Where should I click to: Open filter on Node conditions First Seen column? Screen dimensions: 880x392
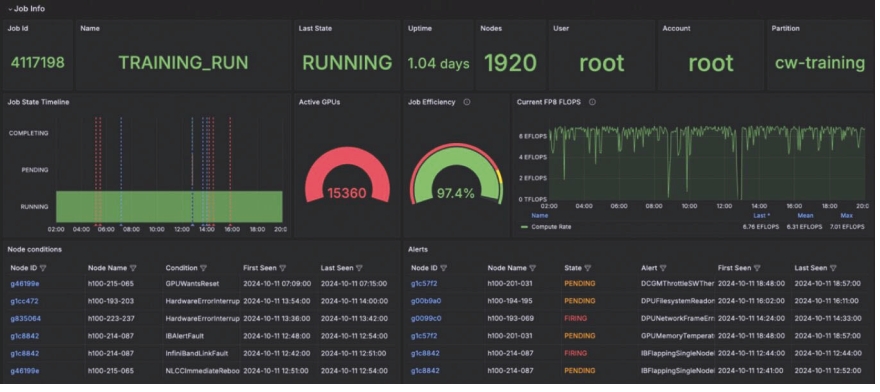[x=284, y=268]
